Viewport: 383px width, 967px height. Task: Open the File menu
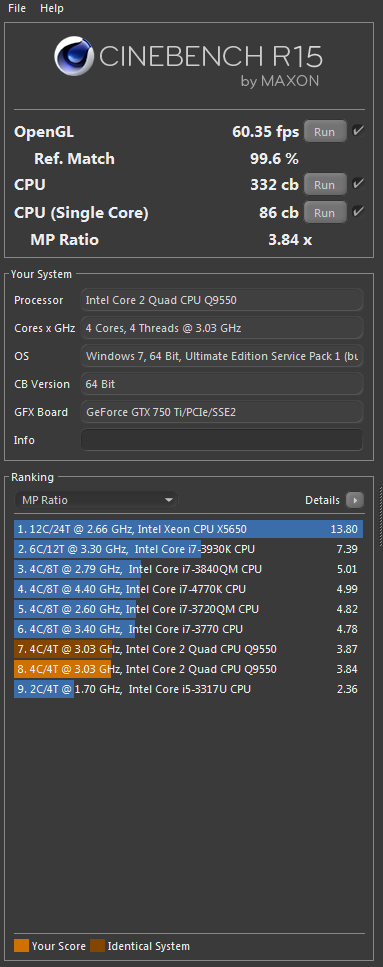click(17, 9)
